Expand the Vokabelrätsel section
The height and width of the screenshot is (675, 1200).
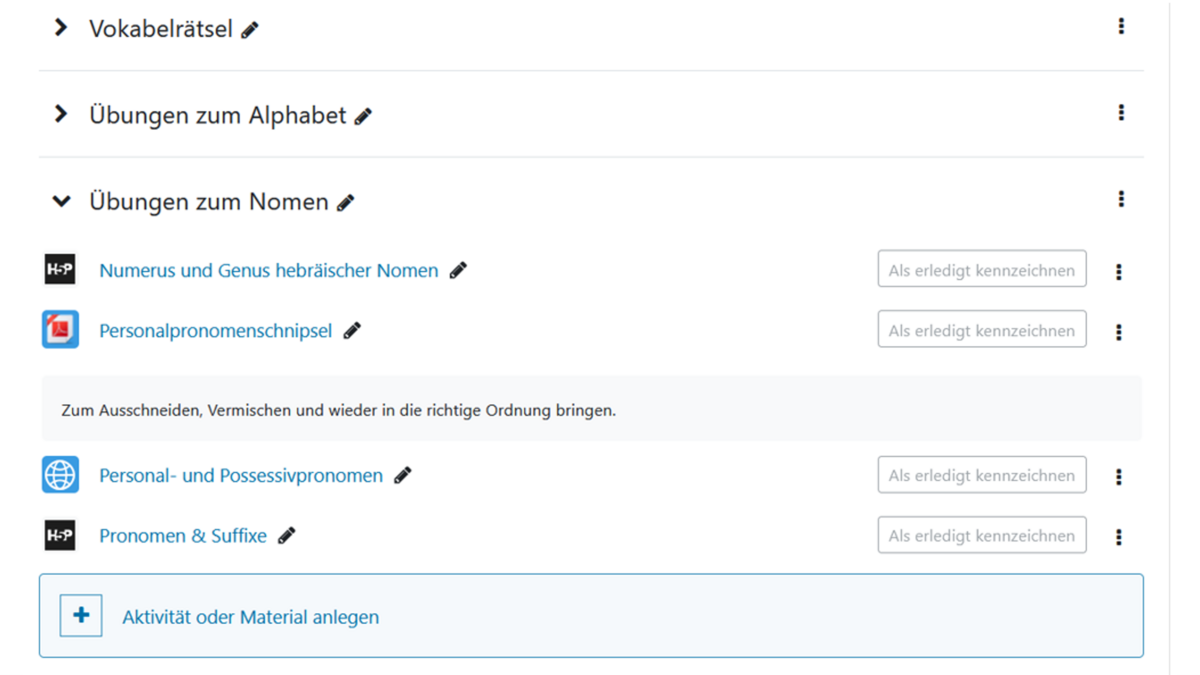61,28
